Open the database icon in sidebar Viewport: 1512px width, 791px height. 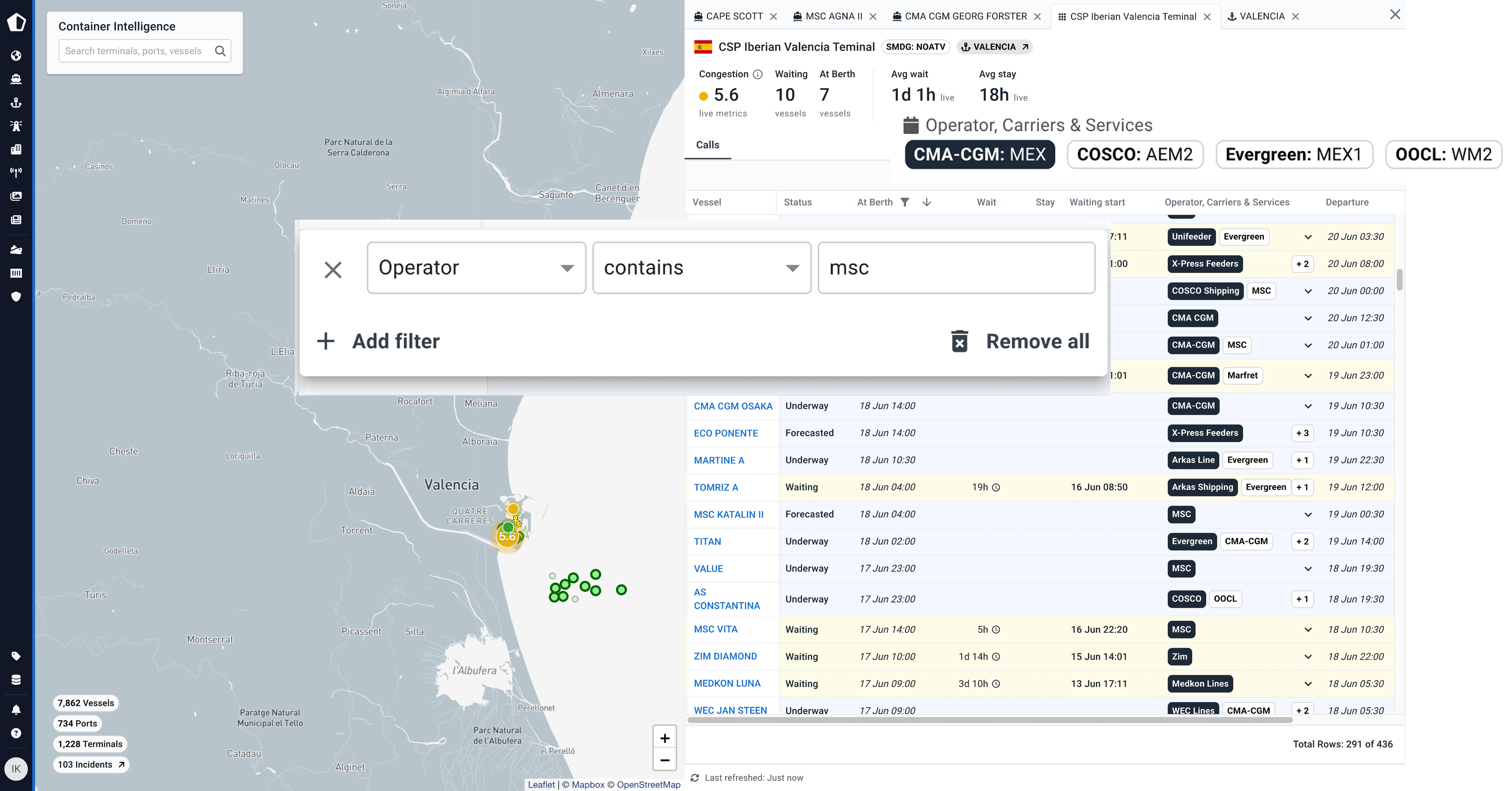coord(16,680)
